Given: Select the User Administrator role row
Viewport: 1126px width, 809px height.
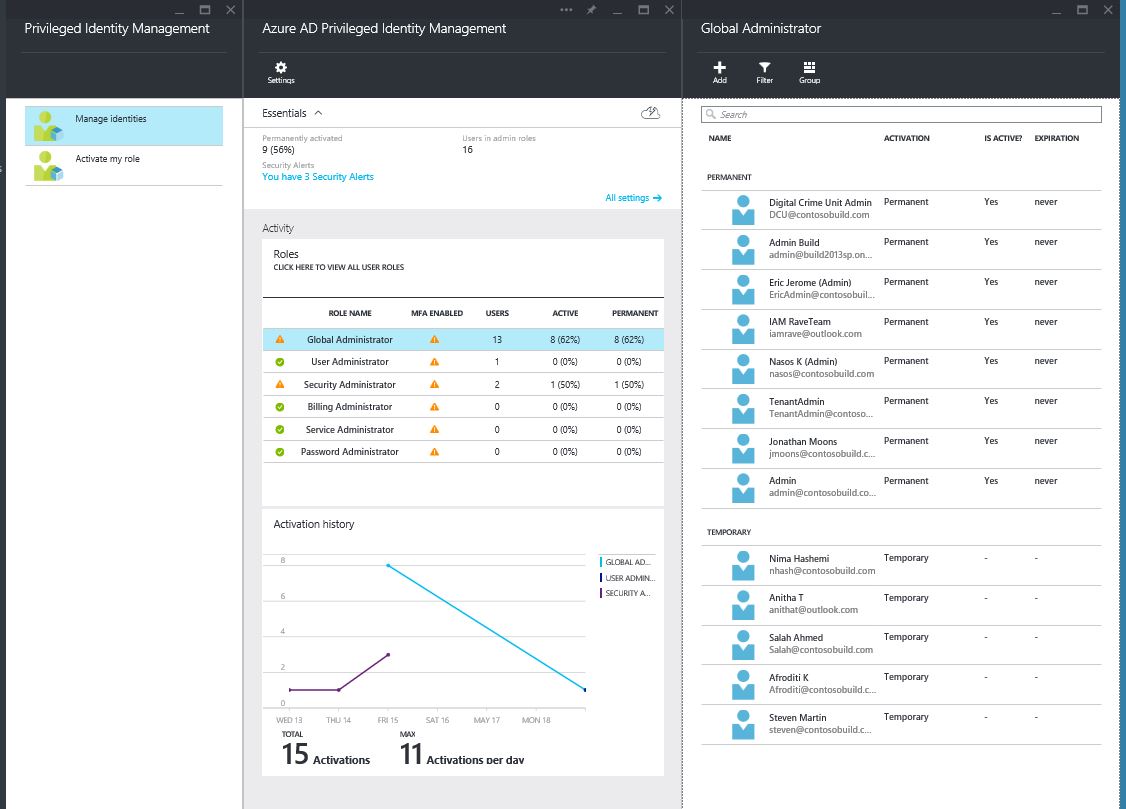Looking at the screenshot, I should (463, 362).
